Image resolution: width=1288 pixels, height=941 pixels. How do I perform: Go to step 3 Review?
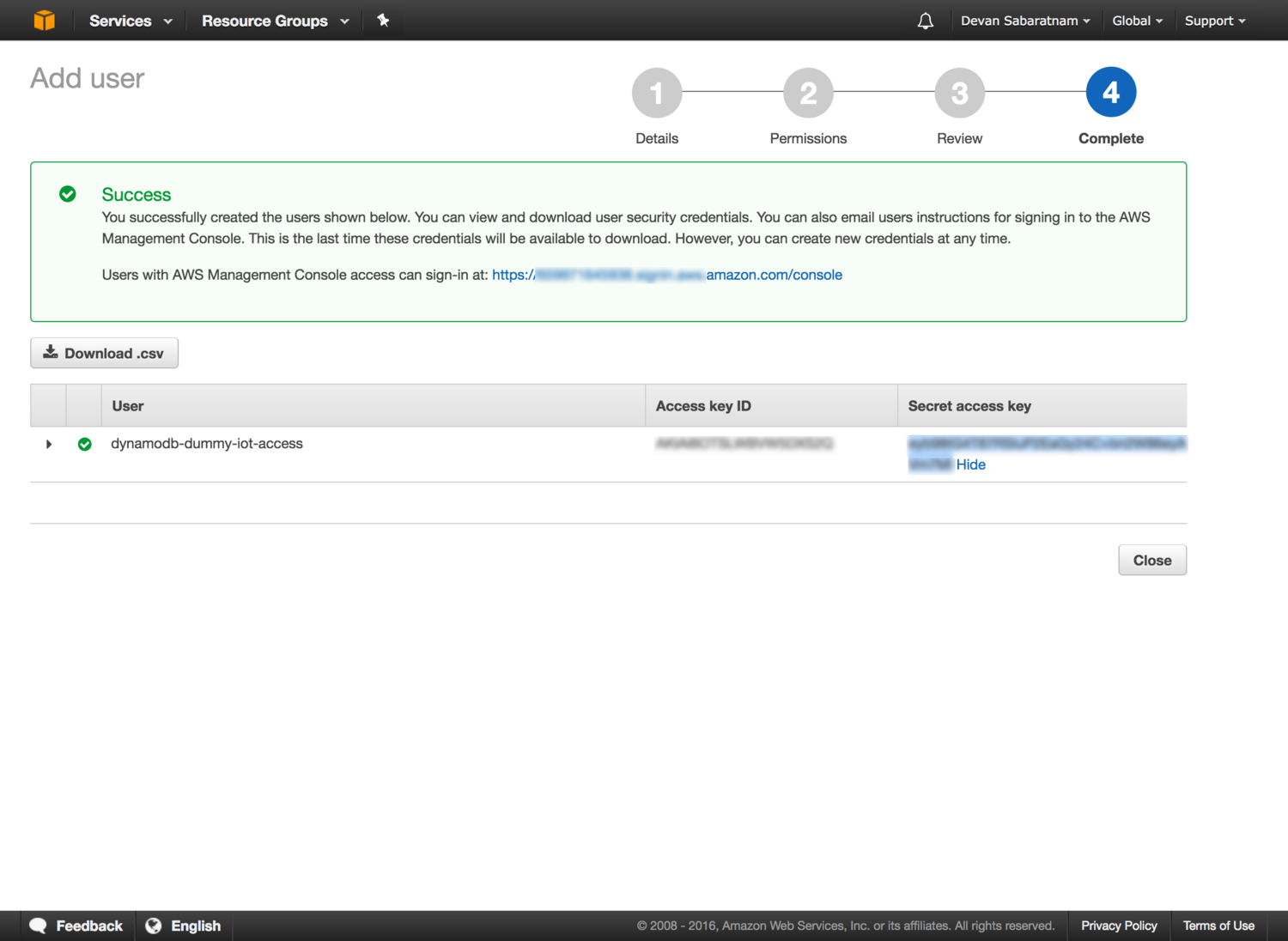pos(959,93)
